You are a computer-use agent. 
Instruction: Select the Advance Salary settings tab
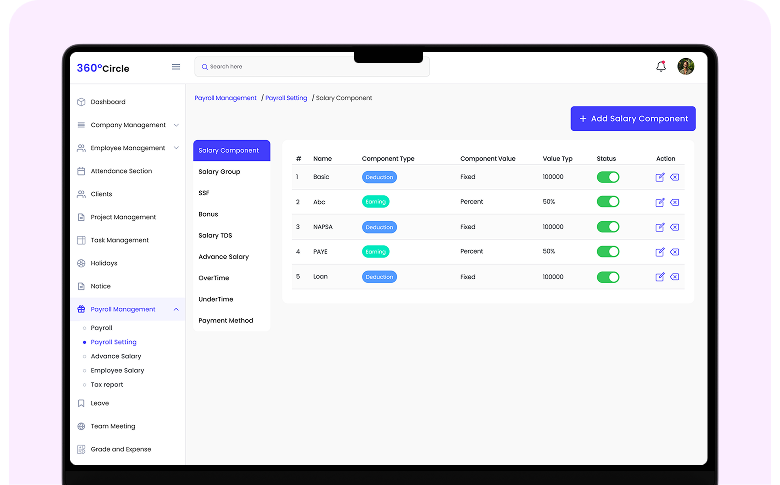click(223, 257)
